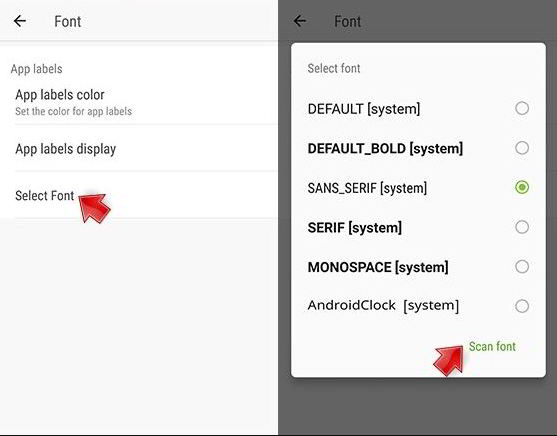Choose DEFAULT_BOLD [system] radio option
Viewport: 557px width, 436px height.
(522, 148)
